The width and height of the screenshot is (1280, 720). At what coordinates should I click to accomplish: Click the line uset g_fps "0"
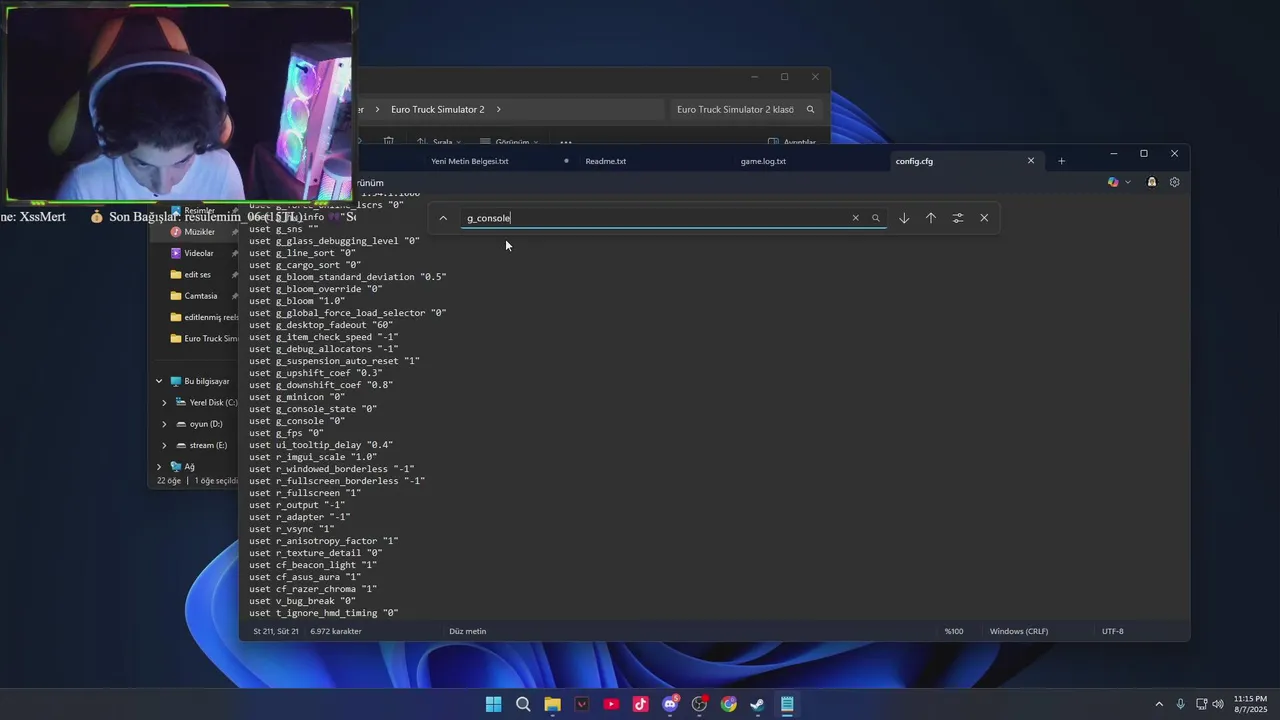pos(286,433)
